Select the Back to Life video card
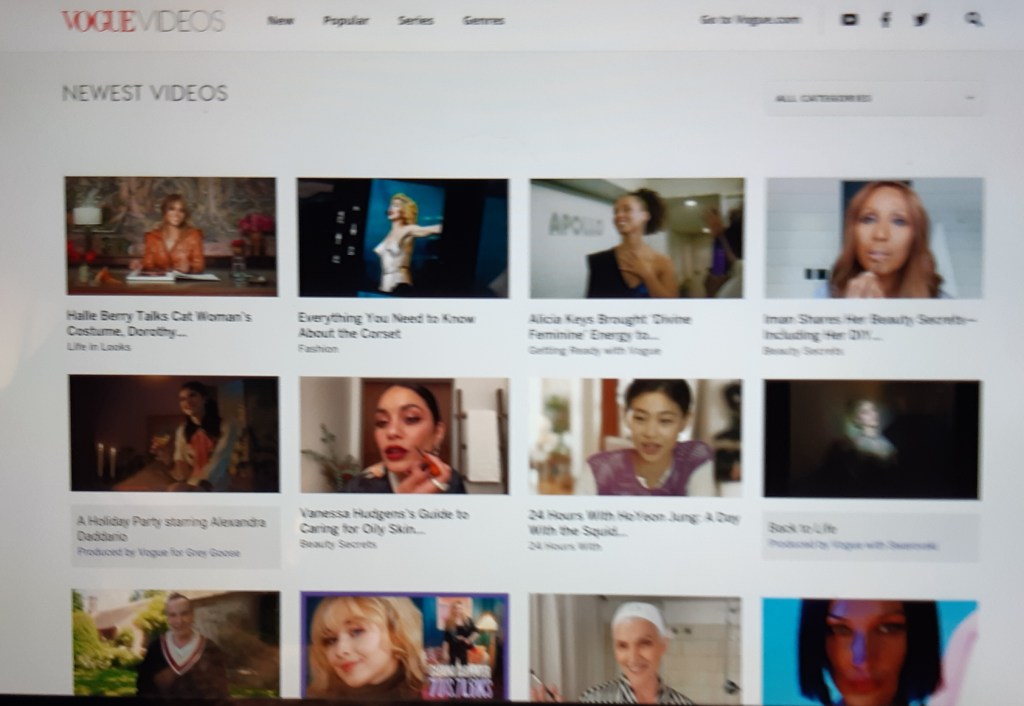The width and height of the screenshot is (1024, 706). coord(872,440)
